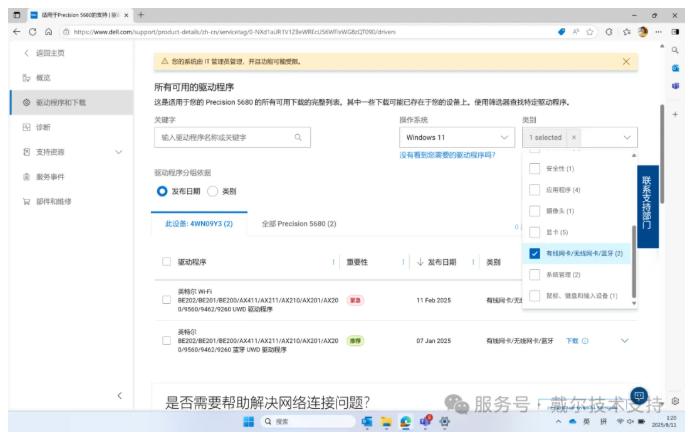This screenshot has width=692, height=441.
Task: Open the 联系支持部门 side button
Action: pyautogui.click(x=648, y=206)
